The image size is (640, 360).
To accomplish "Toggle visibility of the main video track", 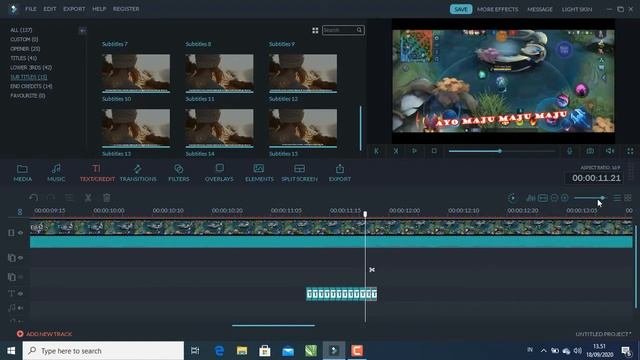I will 20,233.
